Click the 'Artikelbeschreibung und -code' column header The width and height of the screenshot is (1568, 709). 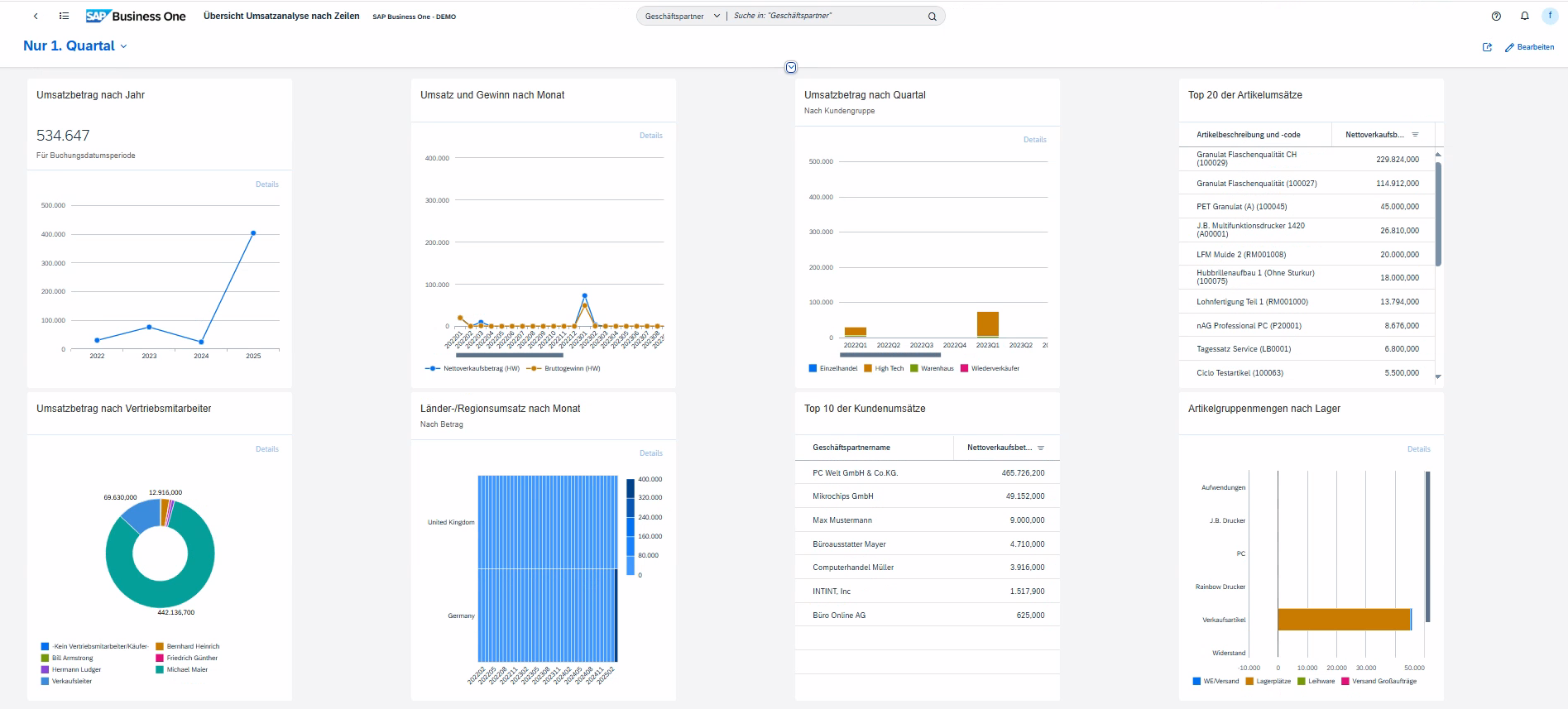[1248, 135]
